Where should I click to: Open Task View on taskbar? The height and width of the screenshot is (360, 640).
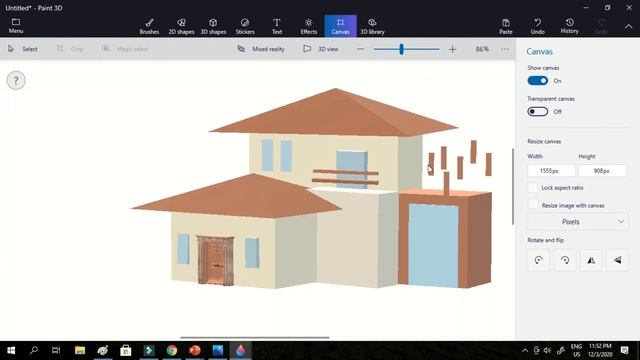pos(56,350)
